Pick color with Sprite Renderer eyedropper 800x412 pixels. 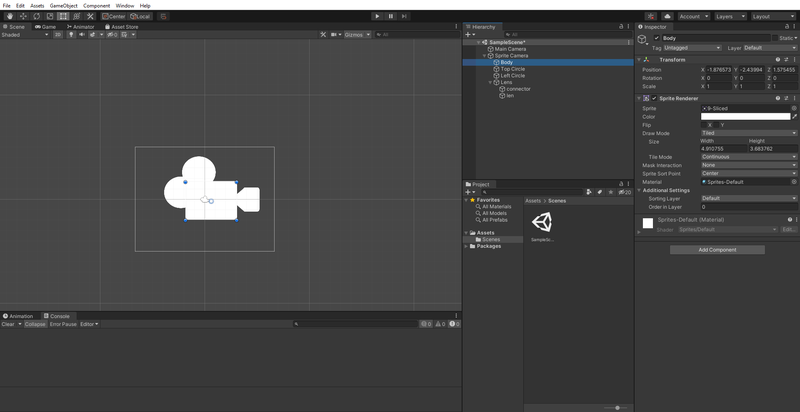[x=795, y=116]
